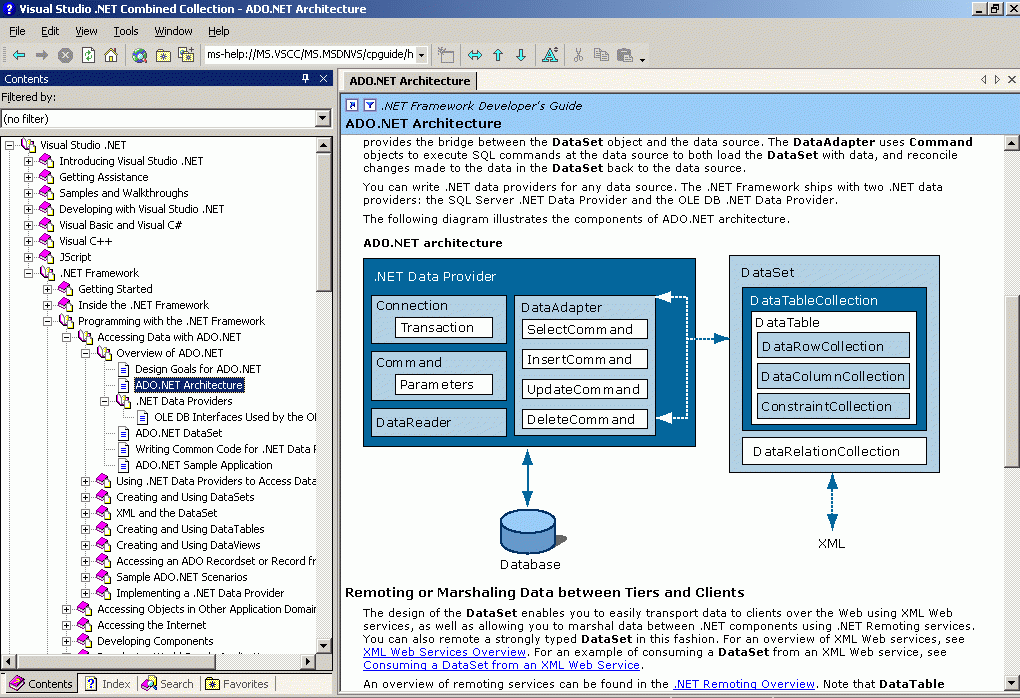Expand the Visual C++ node
1020x698 pixels.
coord(28,241)
